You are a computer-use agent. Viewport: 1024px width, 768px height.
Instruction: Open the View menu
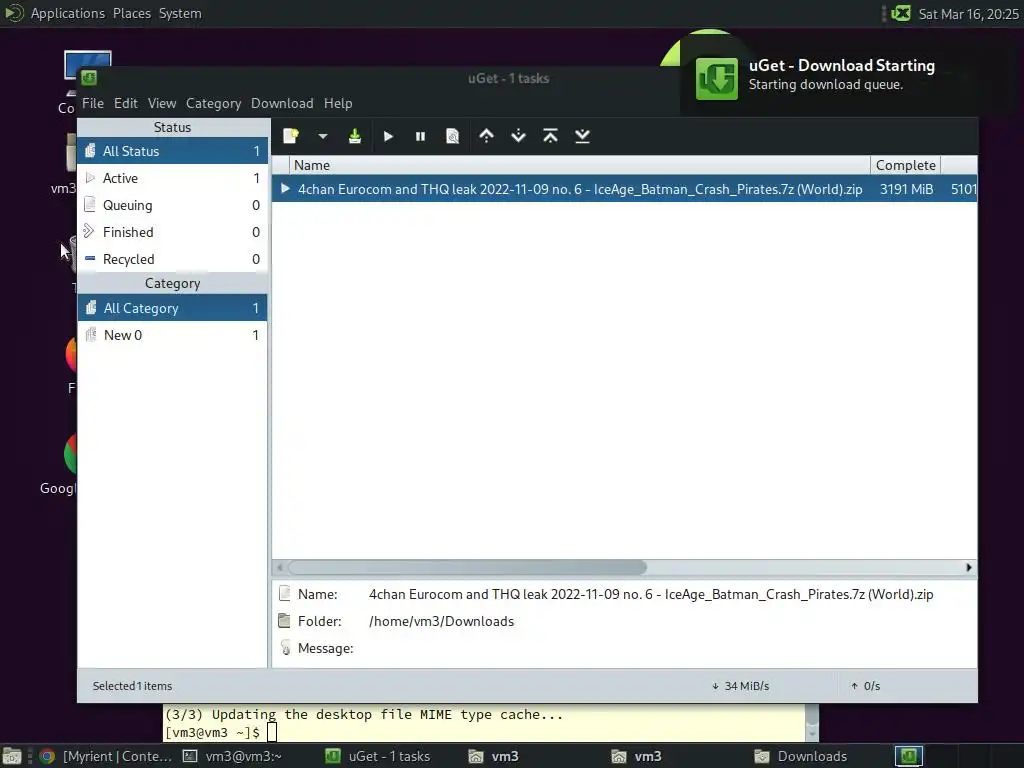pyautogui.click(x=162, y=103)
